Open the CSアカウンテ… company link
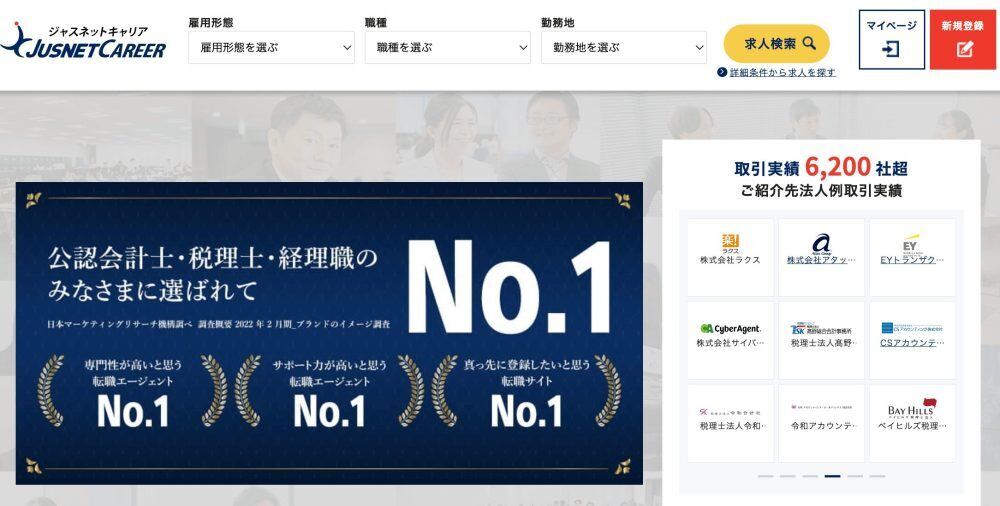The image size is (1000, 506). pyautogui.click(x=912, y=343)
